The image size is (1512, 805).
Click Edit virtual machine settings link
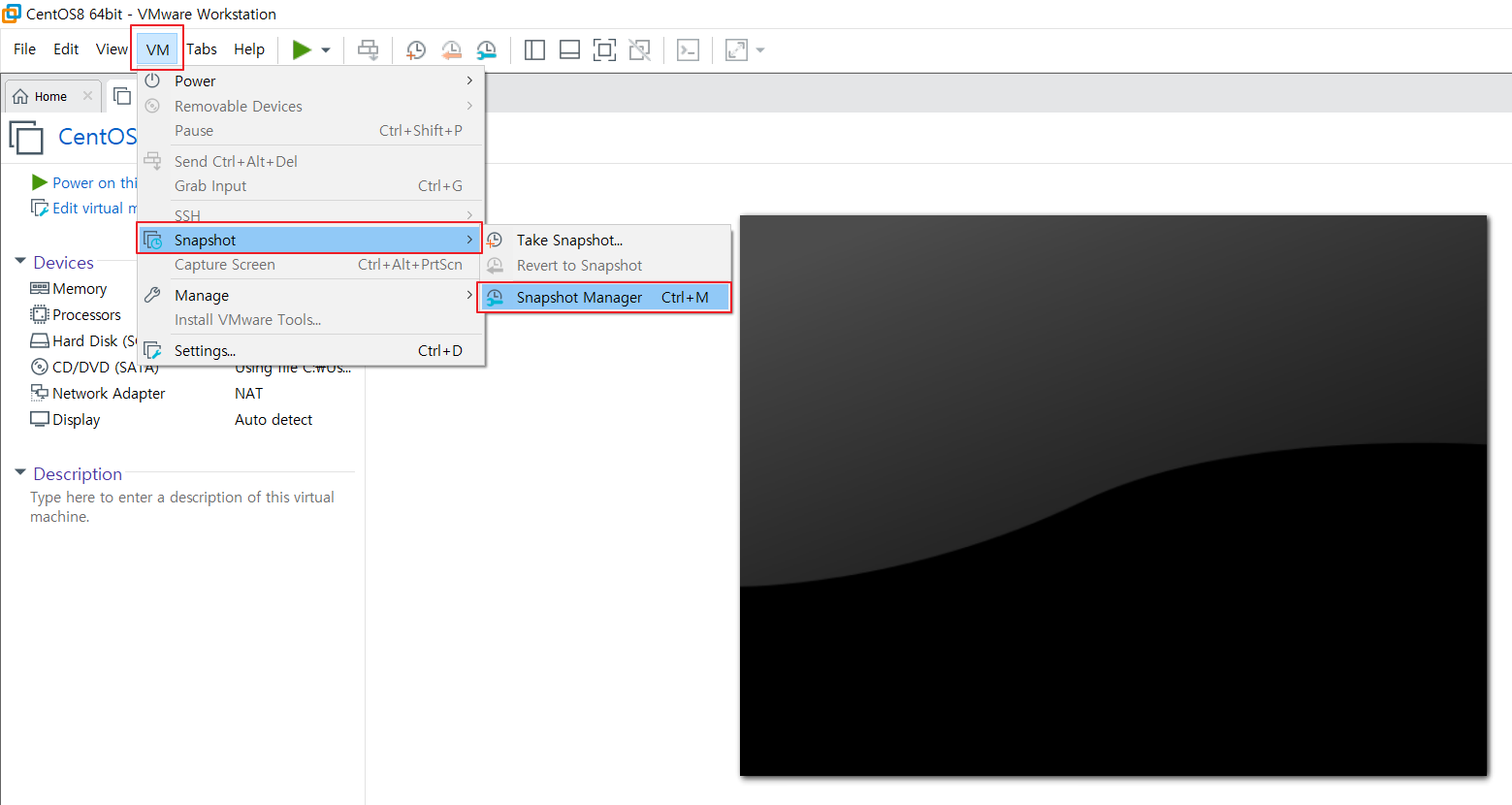(84, 209)
